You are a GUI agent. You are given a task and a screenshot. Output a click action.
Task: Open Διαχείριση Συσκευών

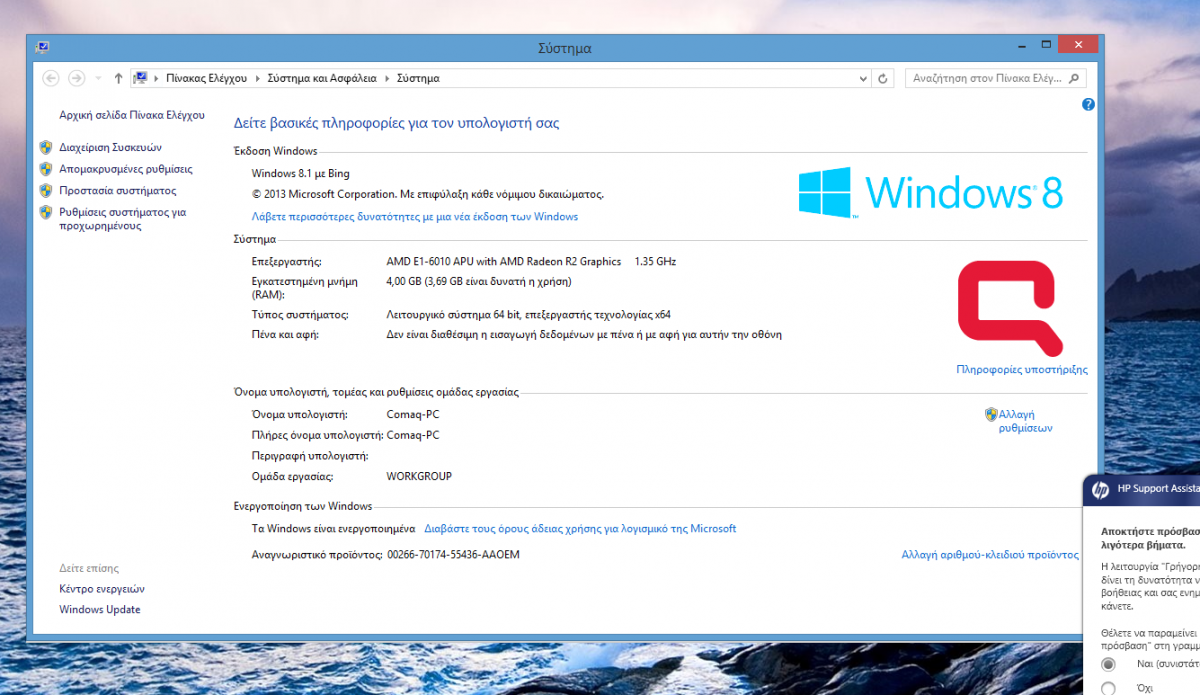(110, 147)
